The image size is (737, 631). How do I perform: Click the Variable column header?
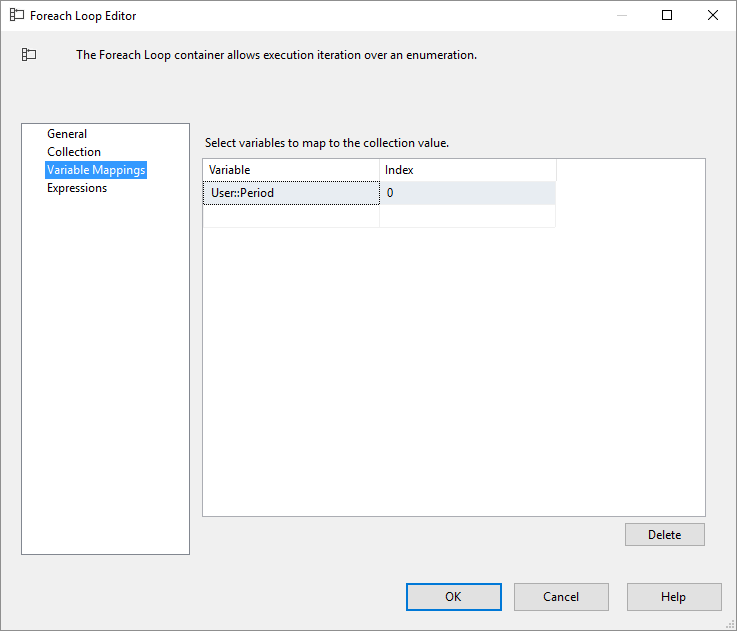291,170
